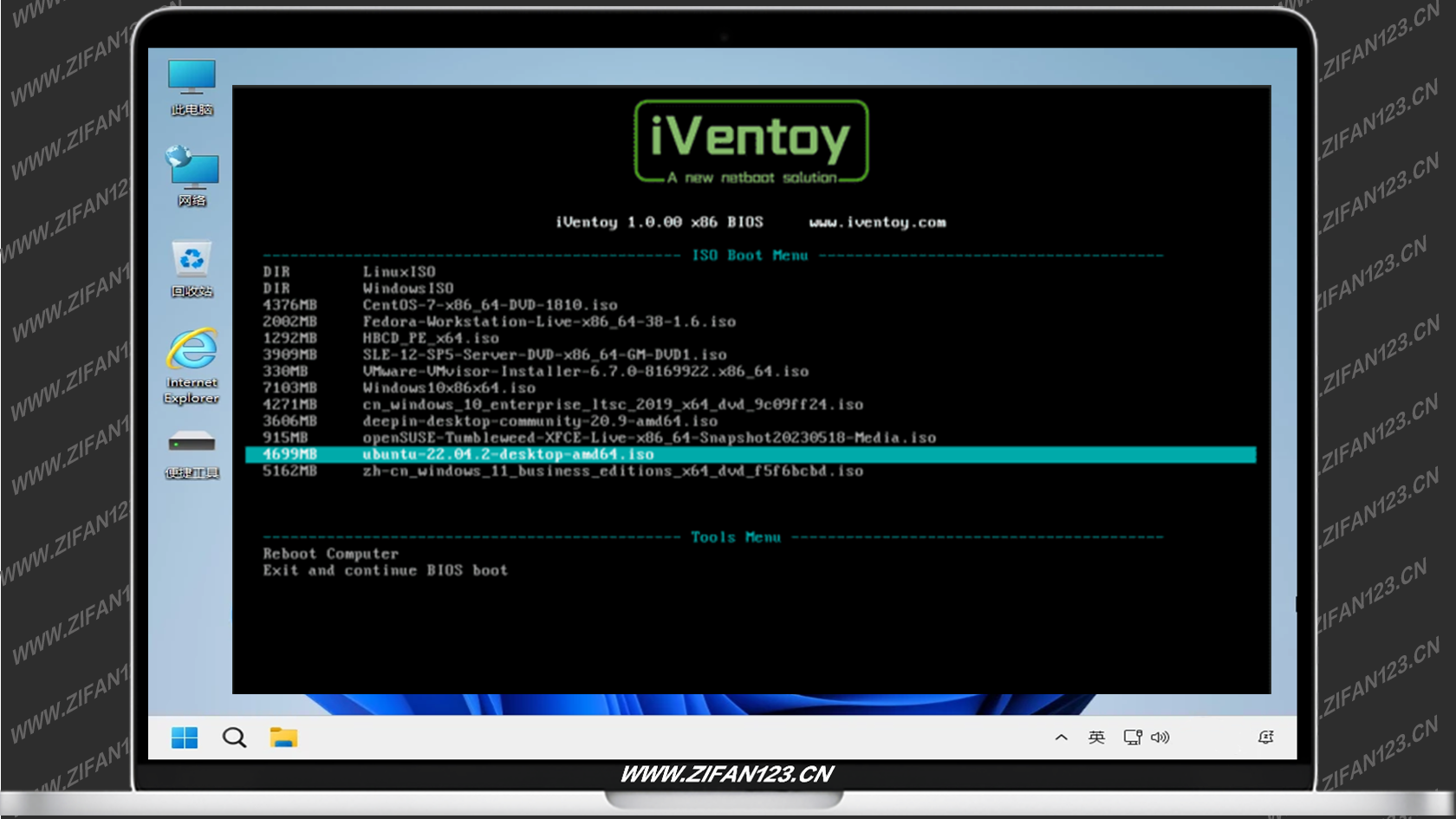1456x819 pixels.
Task: Click the 4699MB size of ubuntu entry
Action: 289,454
